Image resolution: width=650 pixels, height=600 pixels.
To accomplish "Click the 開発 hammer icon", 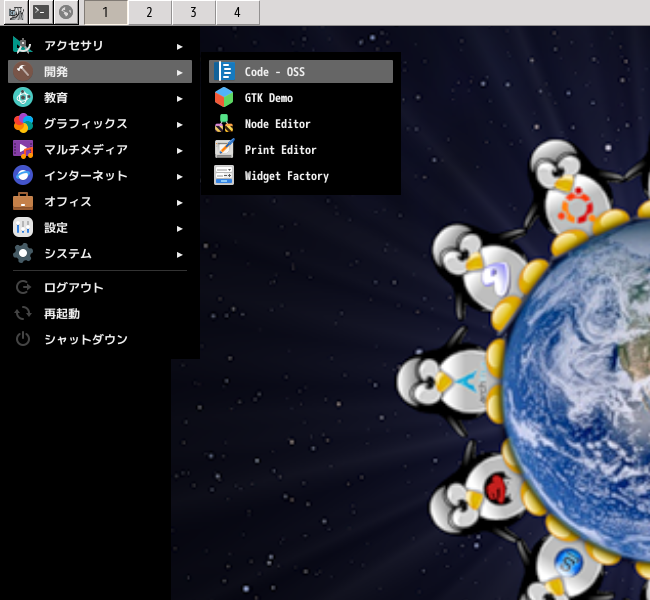I will [x=23, y=71].
